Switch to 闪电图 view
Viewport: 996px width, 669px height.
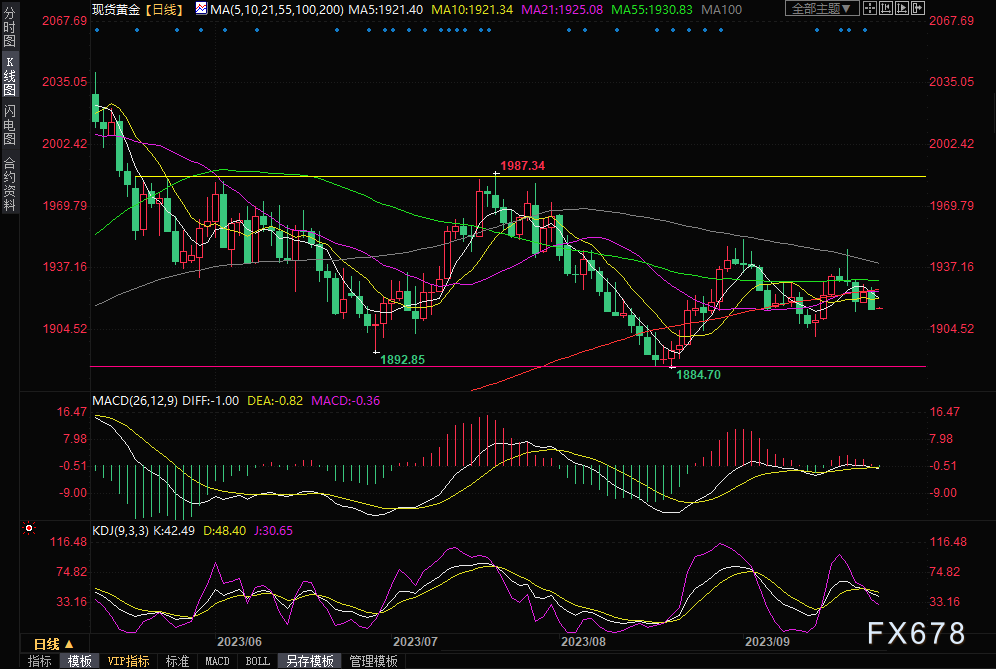click(x=9, y=122)
